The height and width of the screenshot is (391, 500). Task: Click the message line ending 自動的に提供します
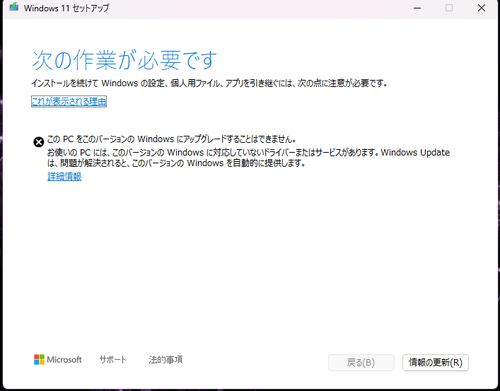[176, 163]
